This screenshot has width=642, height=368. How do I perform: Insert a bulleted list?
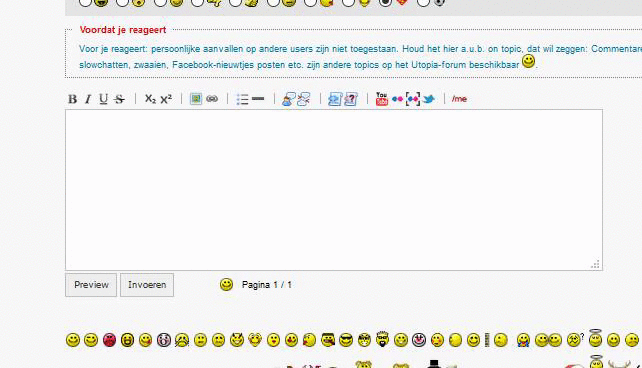point(242,99)
